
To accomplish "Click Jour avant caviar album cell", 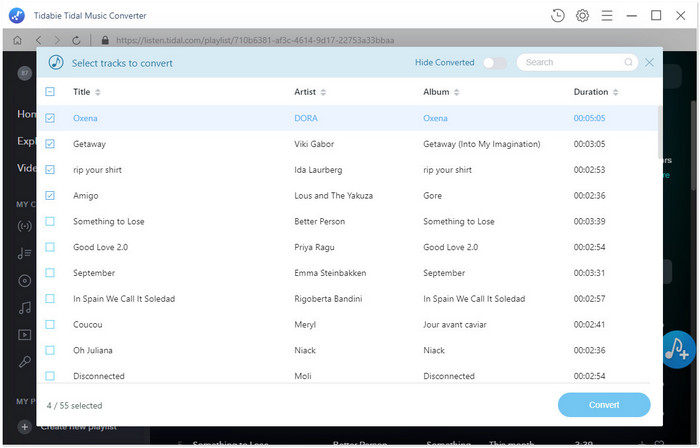I will (x=455, y=325).
